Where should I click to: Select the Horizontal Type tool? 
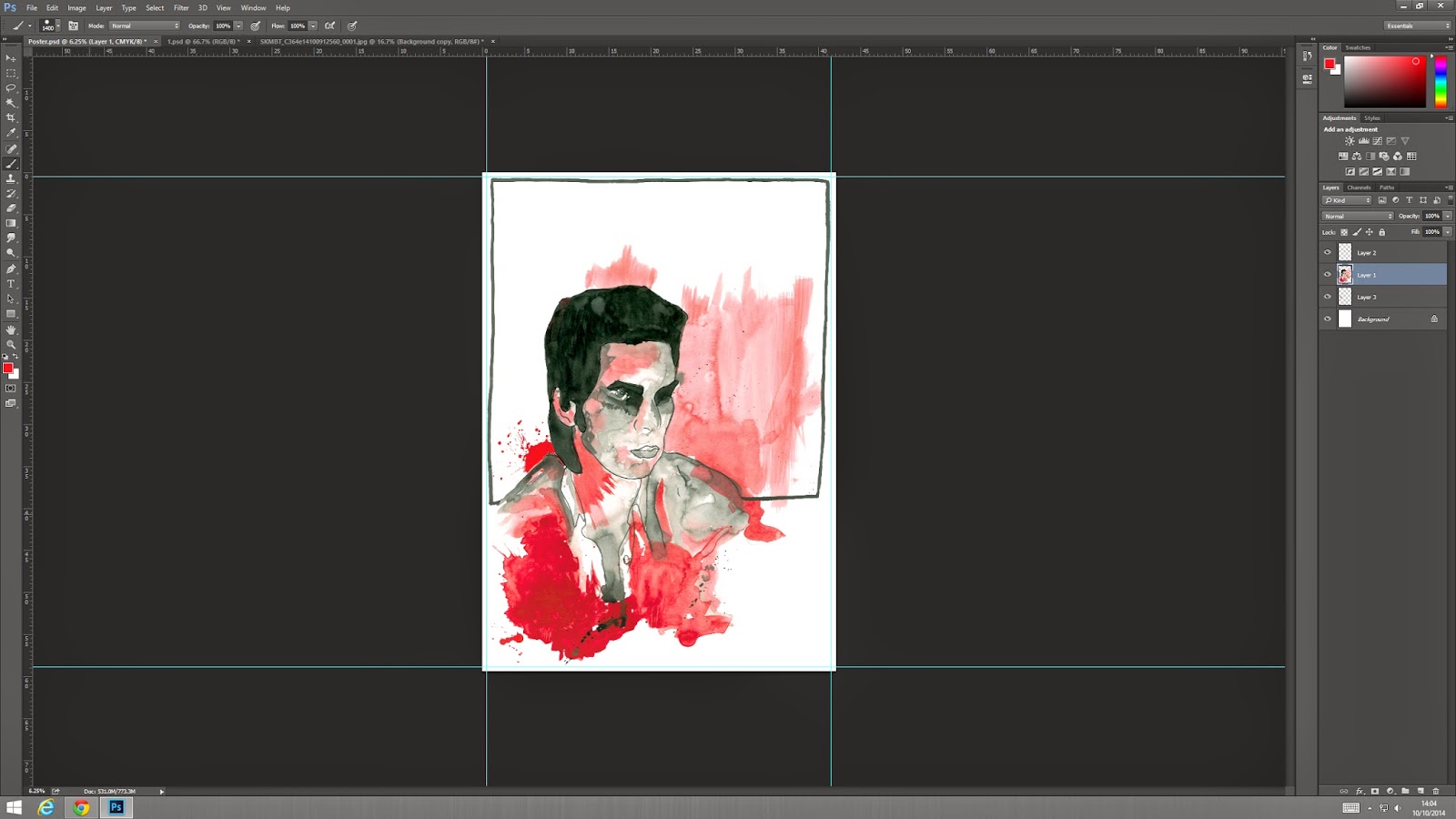point(11,284)
